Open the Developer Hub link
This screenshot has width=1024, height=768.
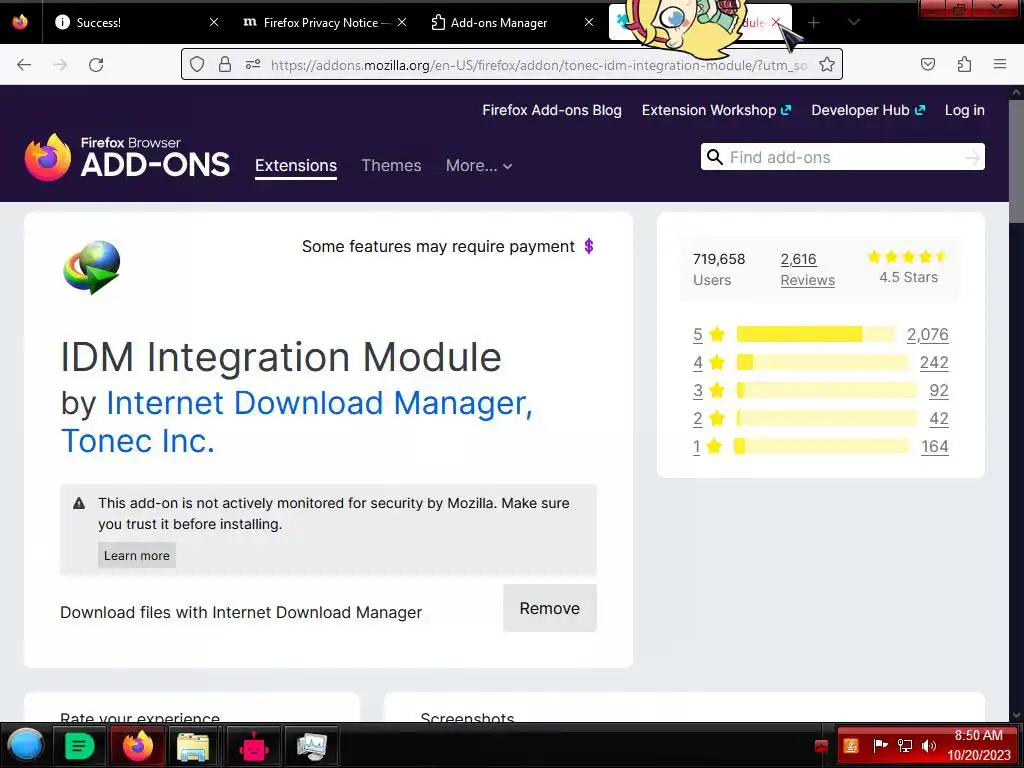[868, 110]
